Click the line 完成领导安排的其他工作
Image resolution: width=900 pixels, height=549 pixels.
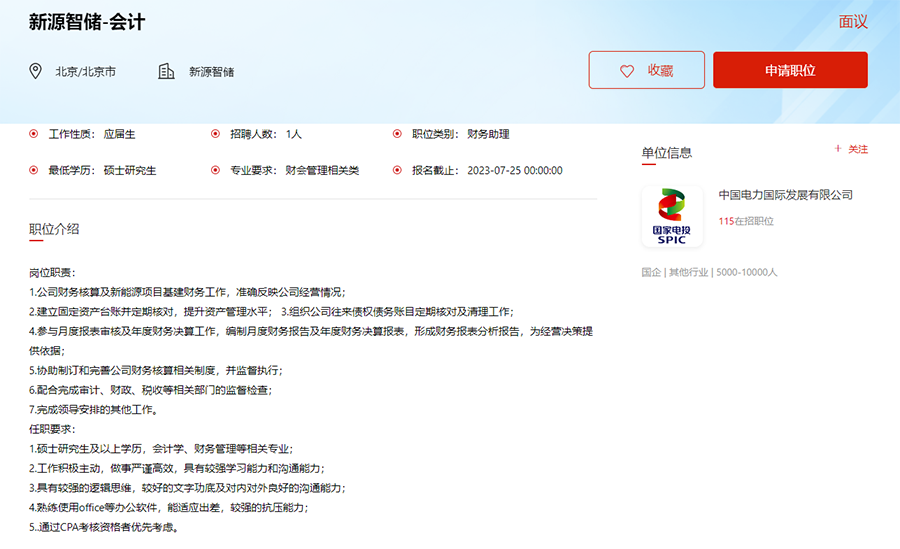pyautogui.click(x=94, y=410)
